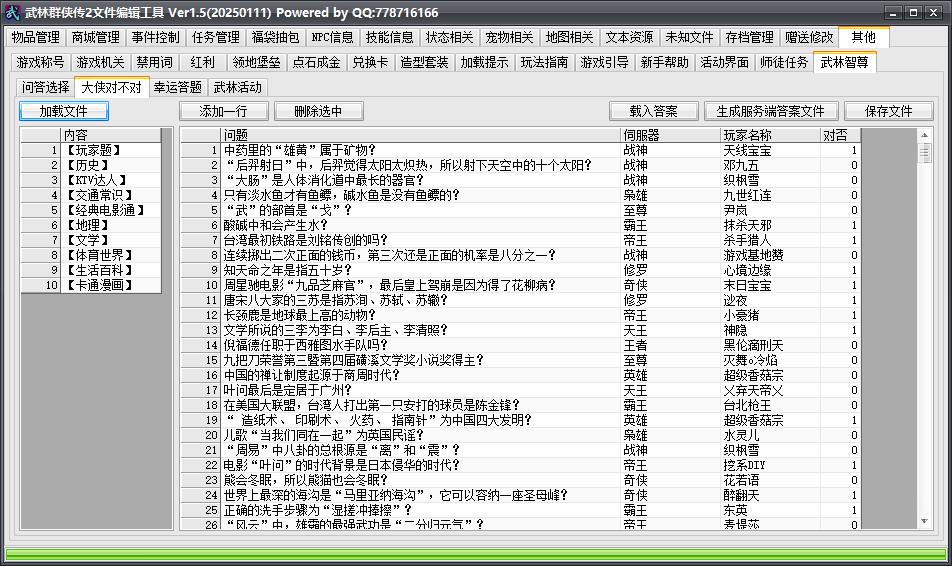
Task: Save the file with 保存文件
Action: [x=888, y=111]
